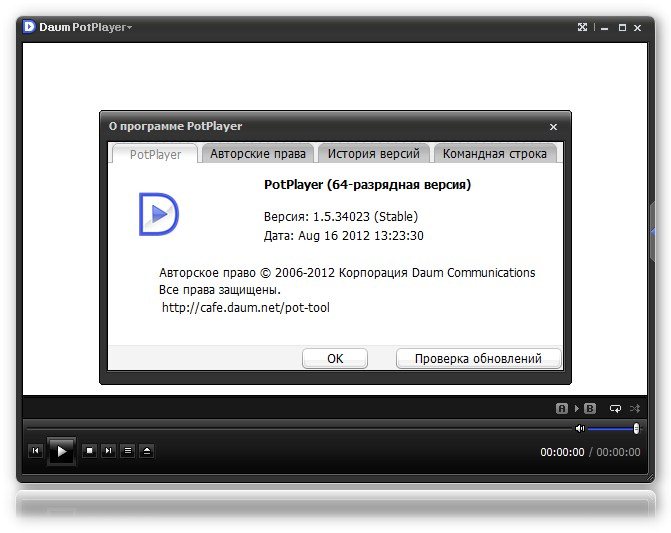Image resolution: width=671 pixels, height=533 pixels.
Task: Click the resize grip at window corner
Action: pyautogui.click(x=650, y=477)
